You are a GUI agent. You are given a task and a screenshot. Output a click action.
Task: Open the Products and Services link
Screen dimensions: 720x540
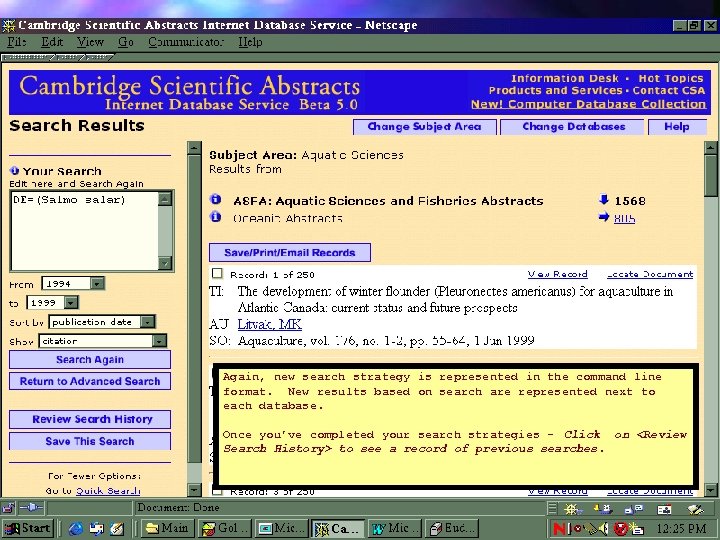click(x=555, y=90)
